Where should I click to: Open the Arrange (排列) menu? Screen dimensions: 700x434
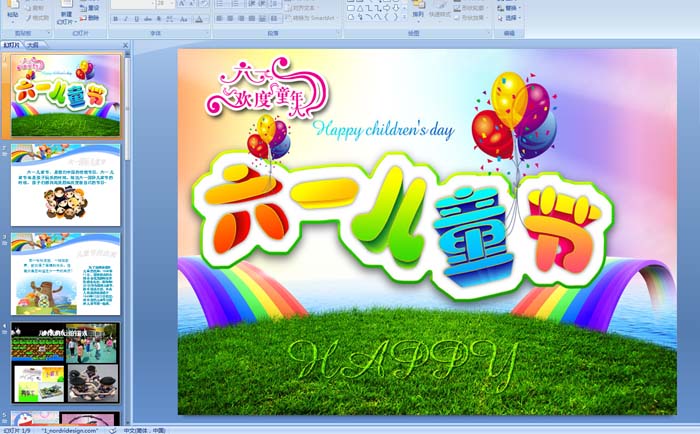[418, 11]
